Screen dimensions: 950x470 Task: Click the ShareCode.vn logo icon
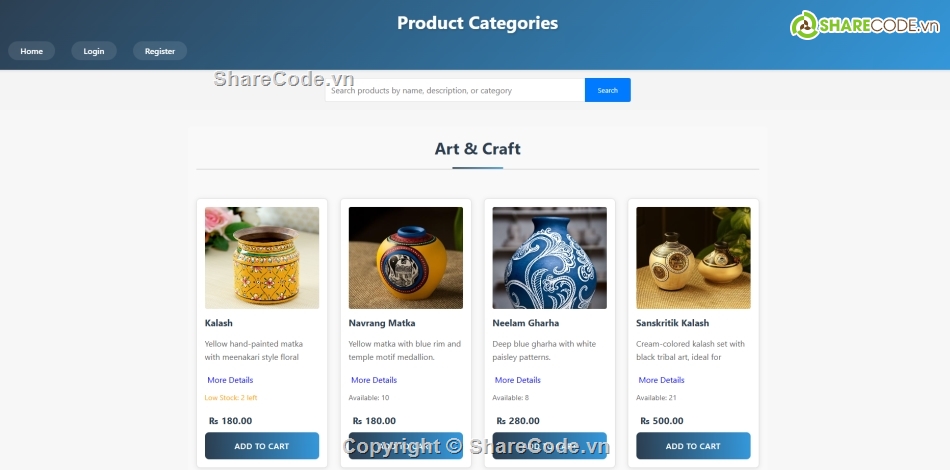[805, 25]
